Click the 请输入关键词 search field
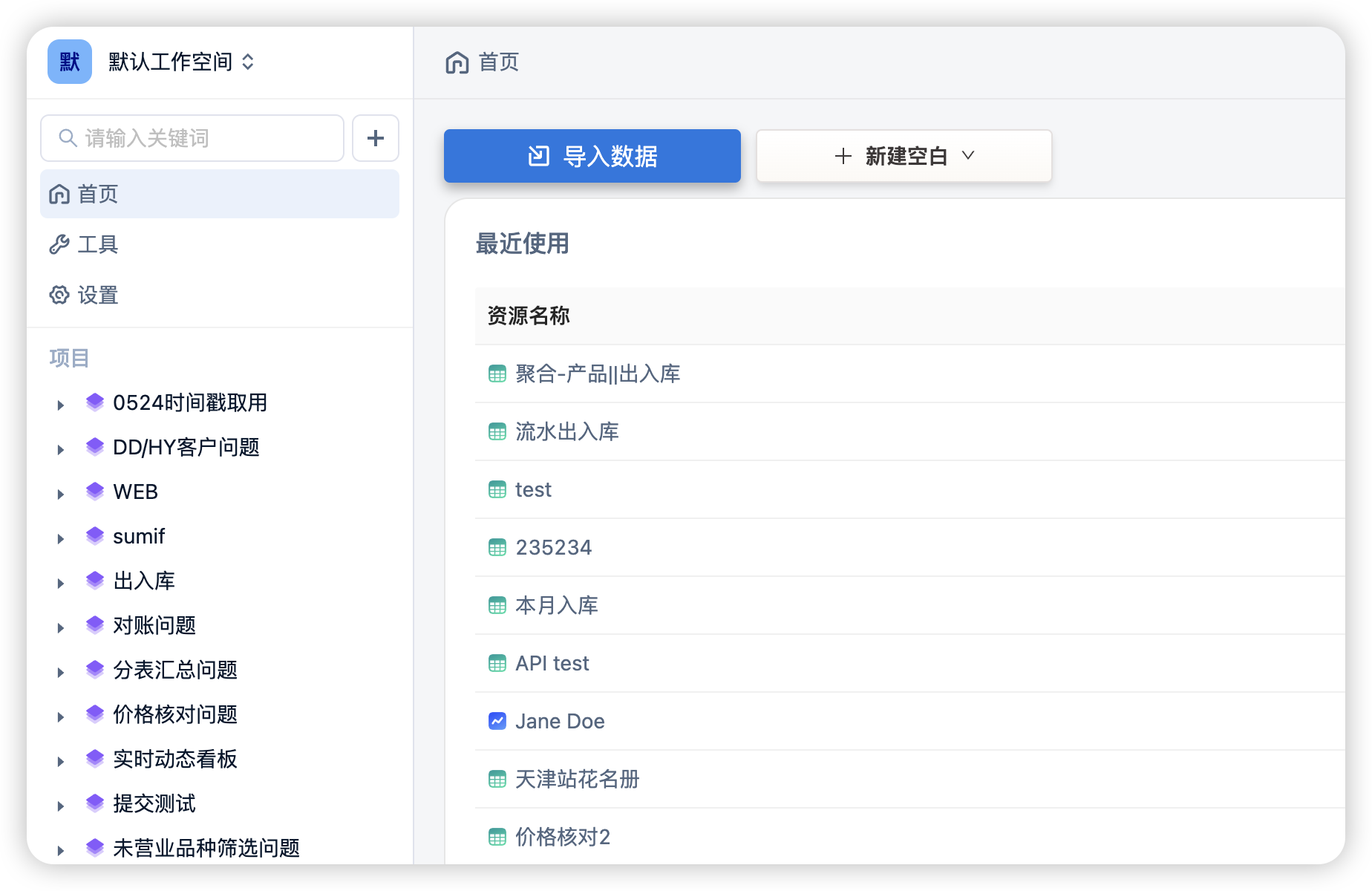Image resolution: width=1372 pixels, height=891 pixels. tap(192, 138)
